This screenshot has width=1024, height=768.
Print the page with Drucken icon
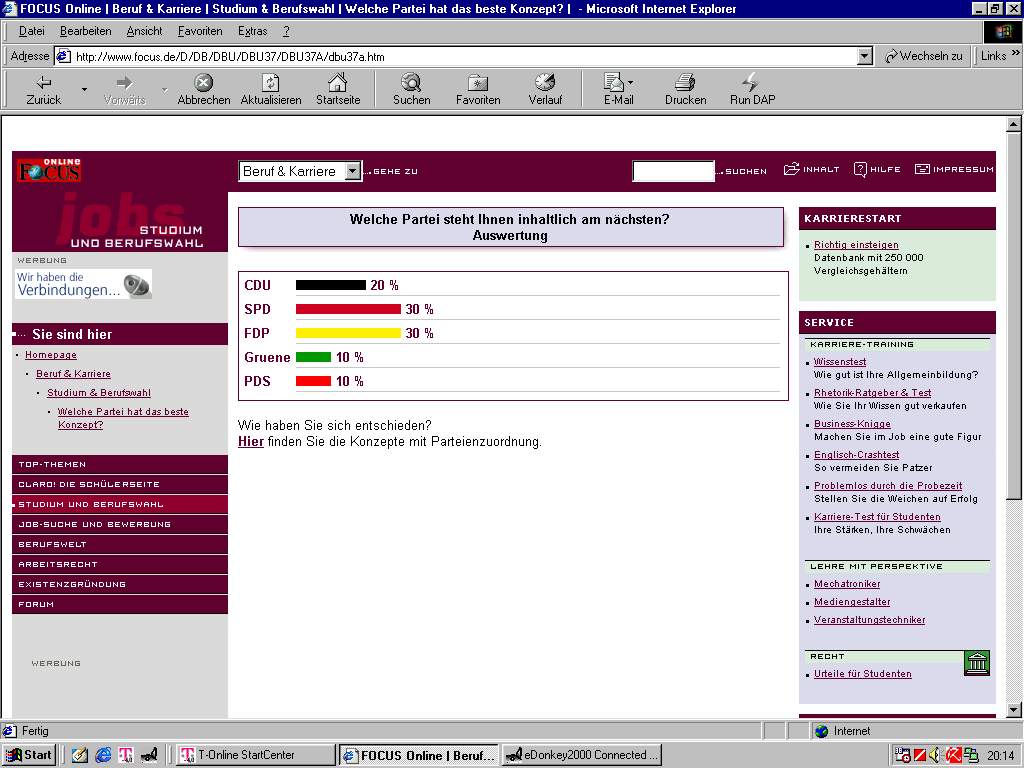[x=685, y=83]
